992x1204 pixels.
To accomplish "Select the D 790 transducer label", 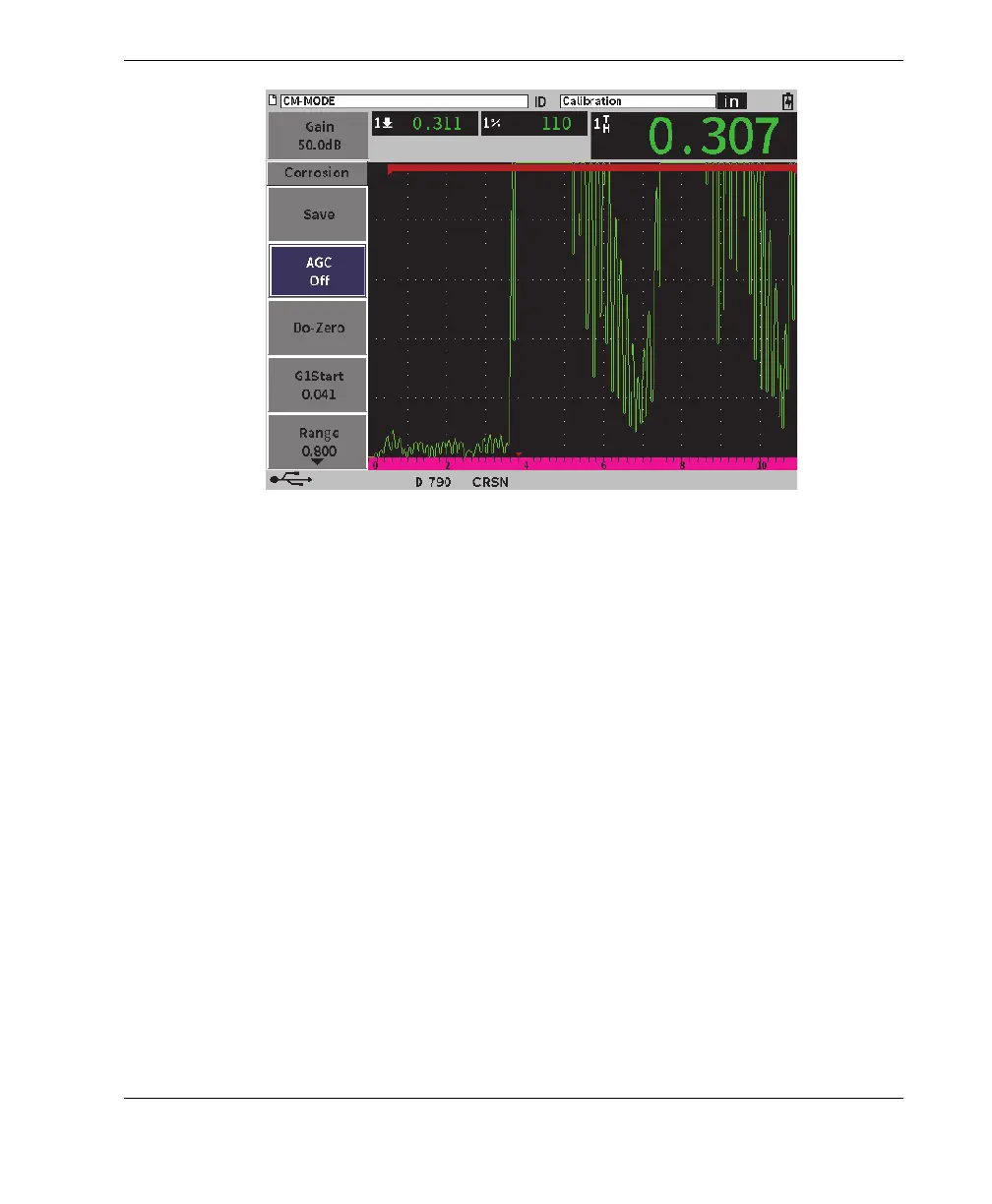I will point(433,482).
